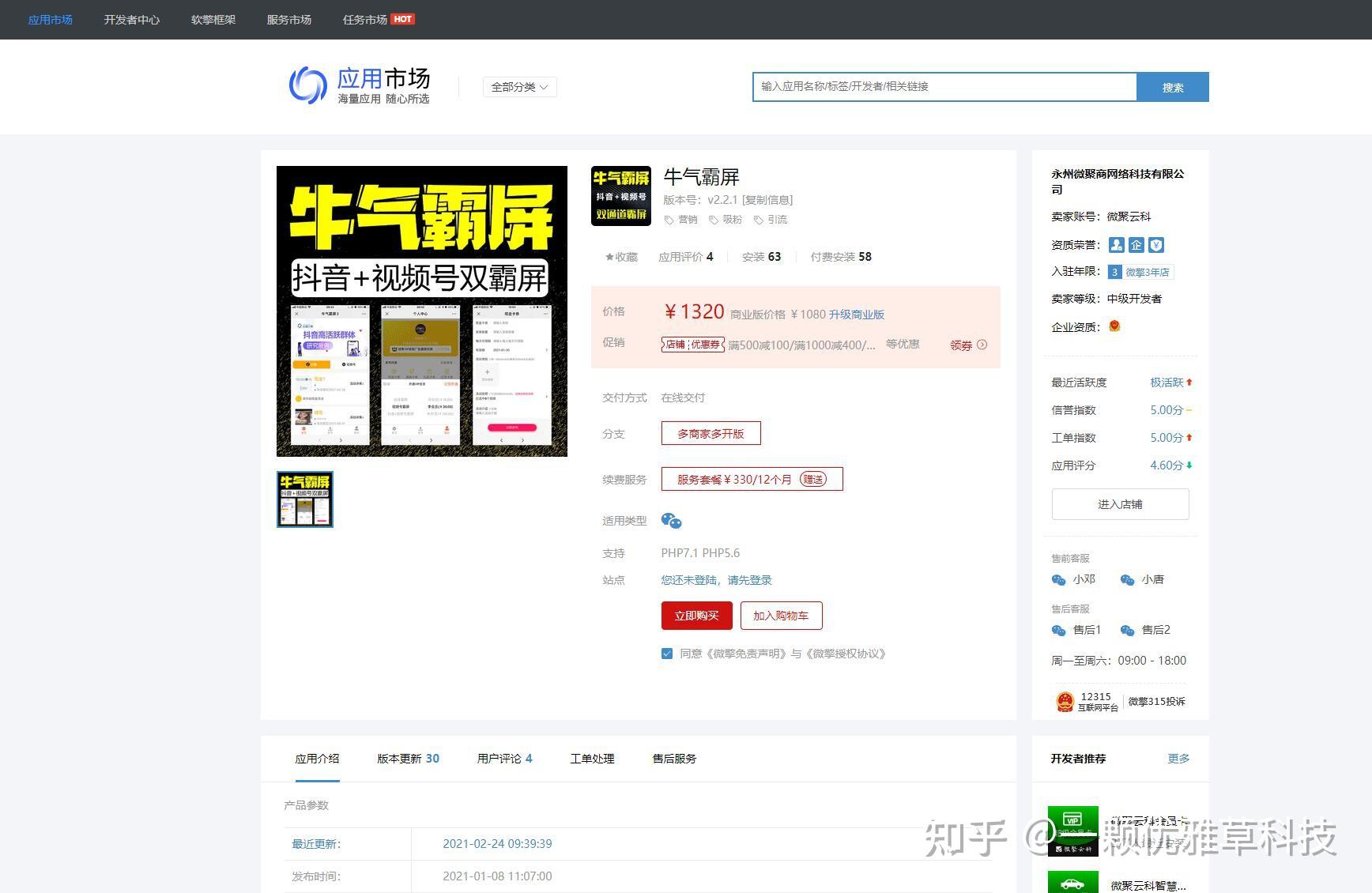Switch to the 用户评论 tab
1372x893 pixels.
click(x=504, y=759)
